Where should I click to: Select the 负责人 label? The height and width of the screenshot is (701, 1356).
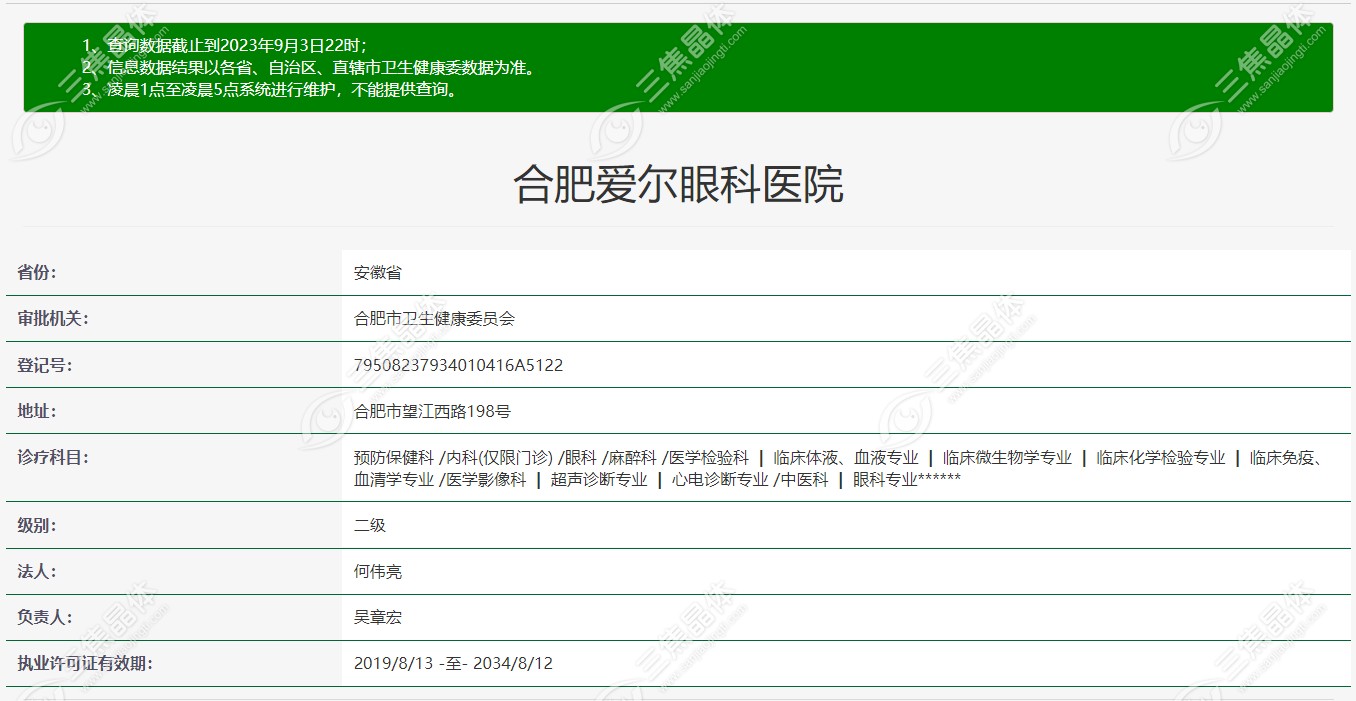[45, 617]
